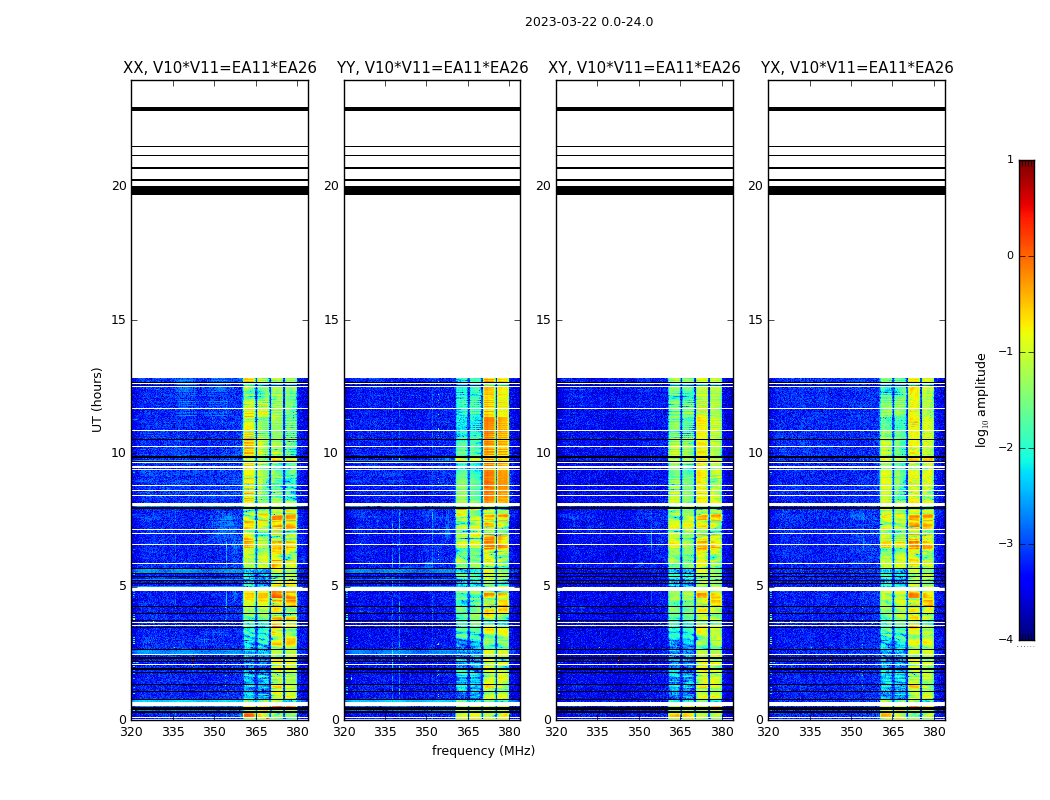Click the XY panel title text
Screen dimensions: 1050x800
click(x=644, y=68)
